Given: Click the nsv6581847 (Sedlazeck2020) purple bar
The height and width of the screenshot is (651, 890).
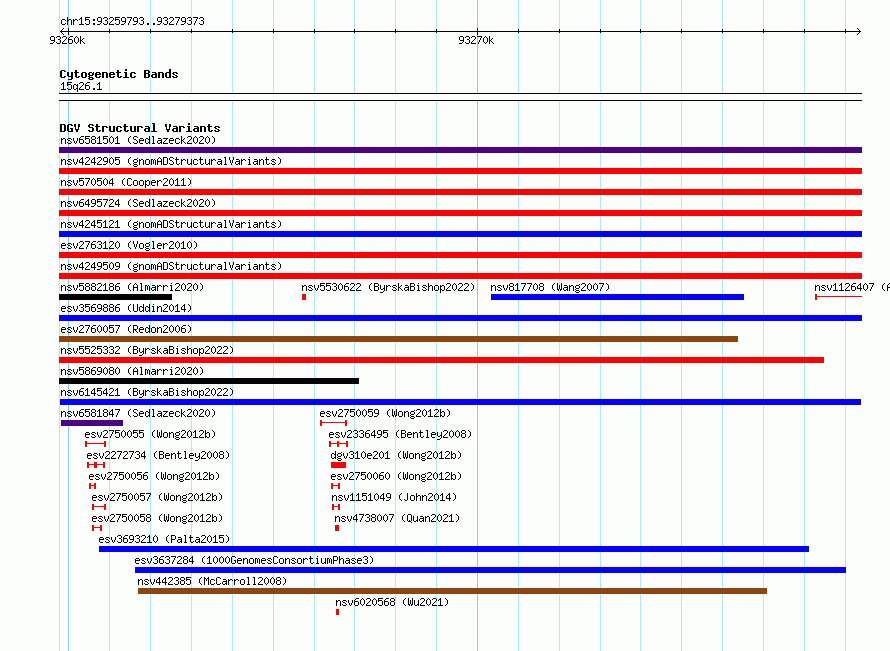Looking at the screenshot, I should (92, 423).
